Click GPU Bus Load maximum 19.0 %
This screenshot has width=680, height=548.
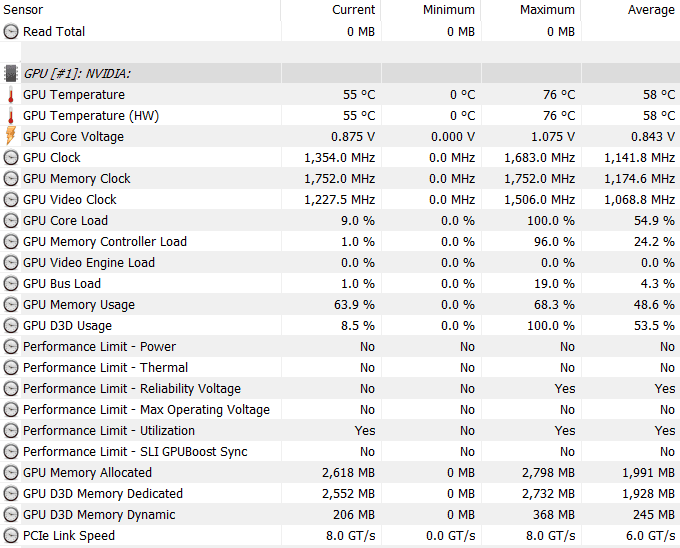(x=554, y=284)
